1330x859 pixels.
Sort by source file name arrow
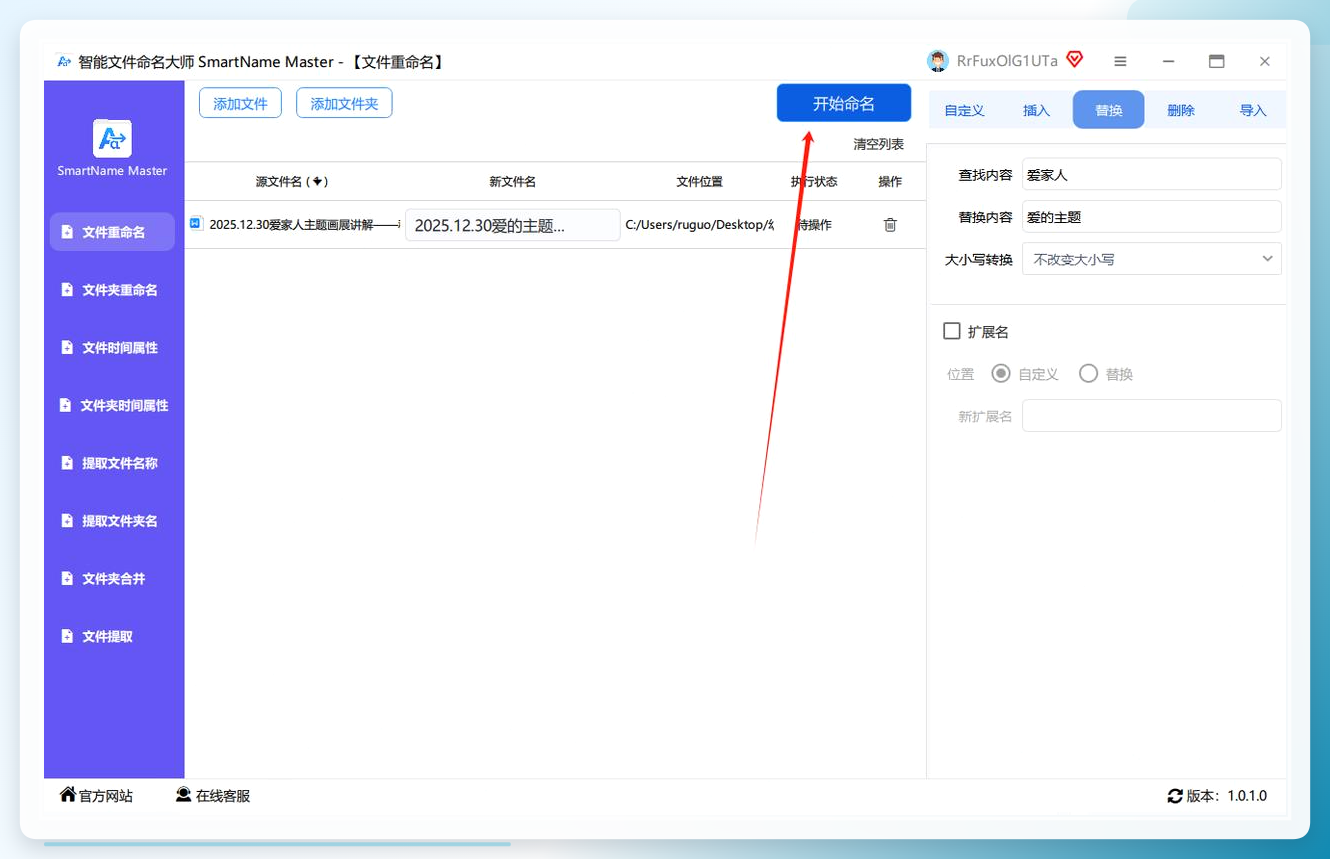317,181
